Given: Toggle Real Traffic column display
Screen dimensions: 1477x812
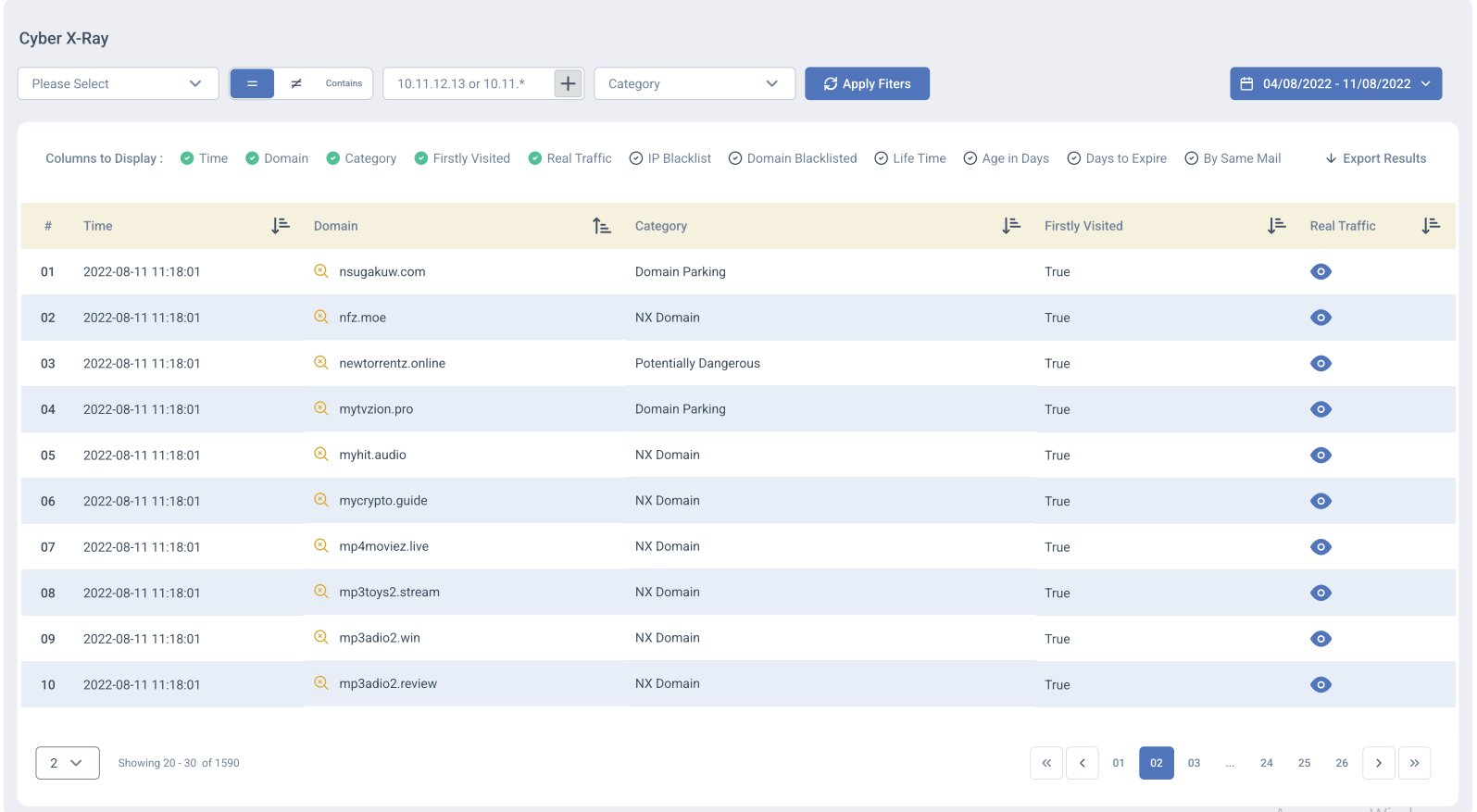Looking at the screenshot, I should pyautogui.click(x=570, y=158).
